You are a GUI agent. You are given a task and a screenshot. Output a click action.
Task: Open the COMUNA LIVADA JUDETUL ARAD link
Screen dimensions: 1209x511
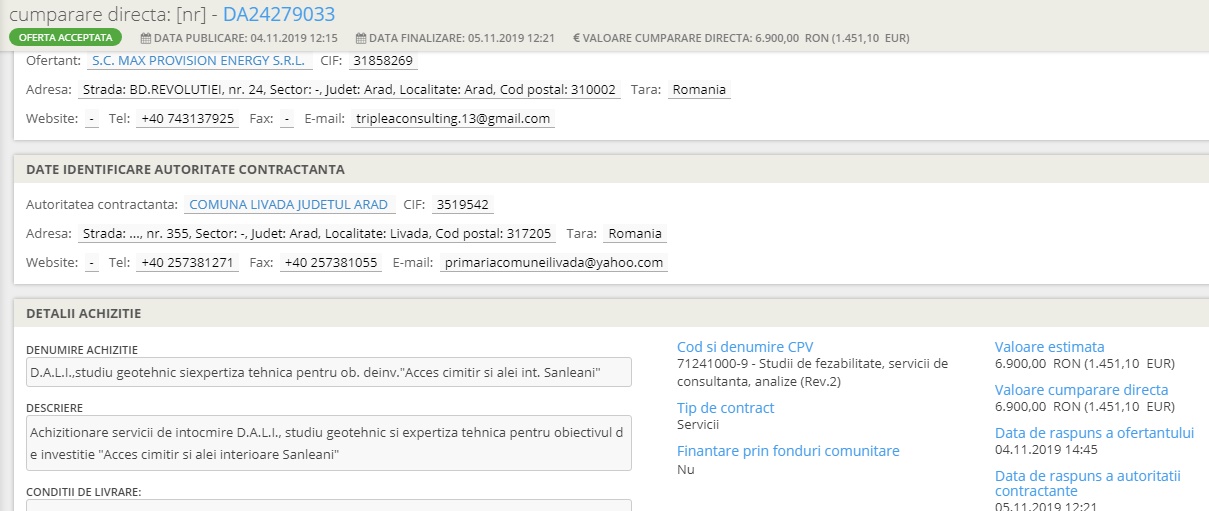288,205
